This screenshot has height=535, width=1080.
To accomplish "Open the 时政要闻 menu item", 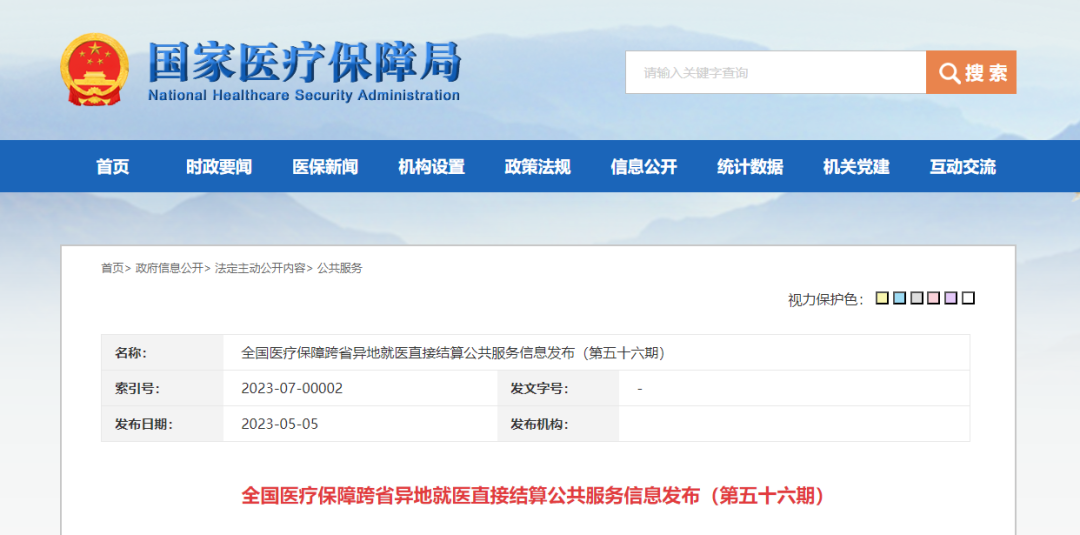I will tap(219, 167).
